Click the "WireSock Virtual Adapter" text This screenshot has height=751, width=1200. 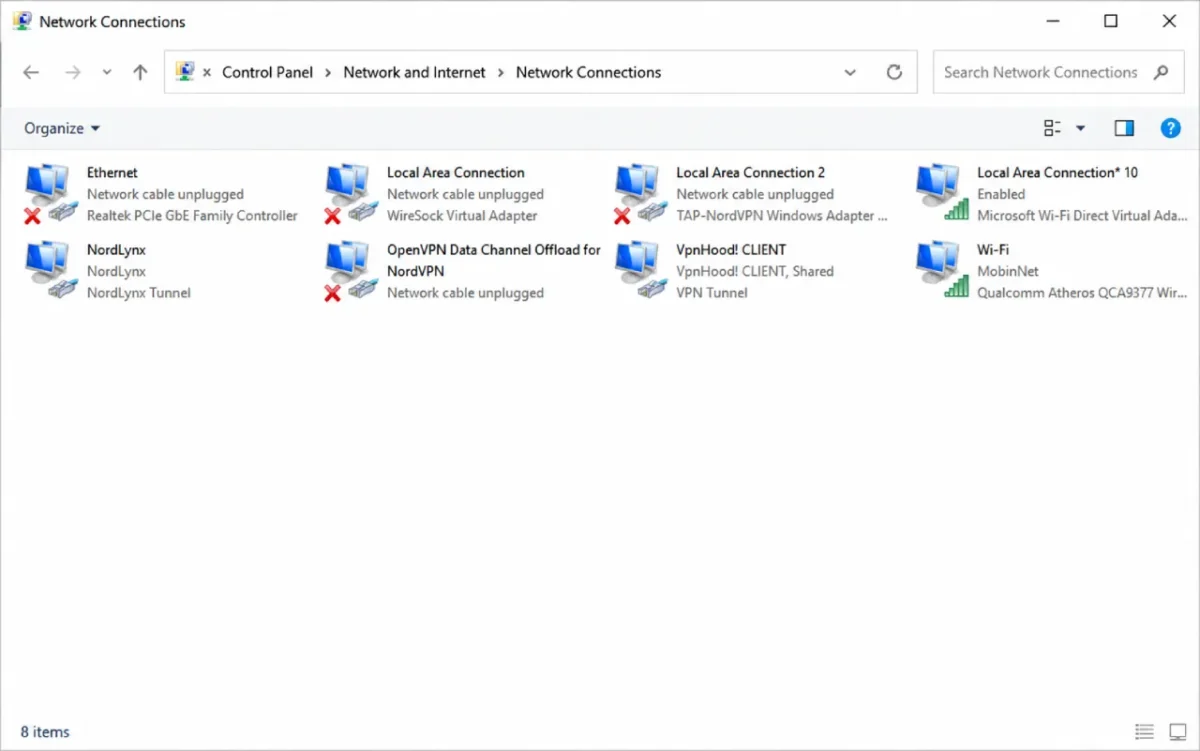click(462, 215)
